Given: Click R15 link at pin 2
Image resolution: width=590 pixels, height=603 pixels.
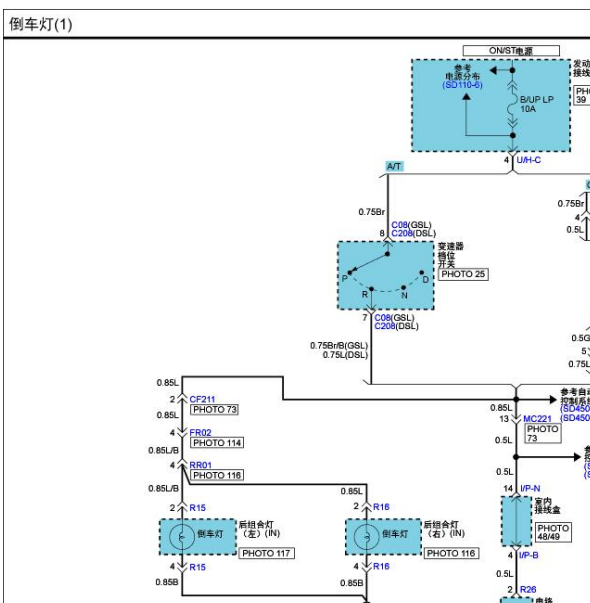Looking at the screenshot, I should 197,508.
